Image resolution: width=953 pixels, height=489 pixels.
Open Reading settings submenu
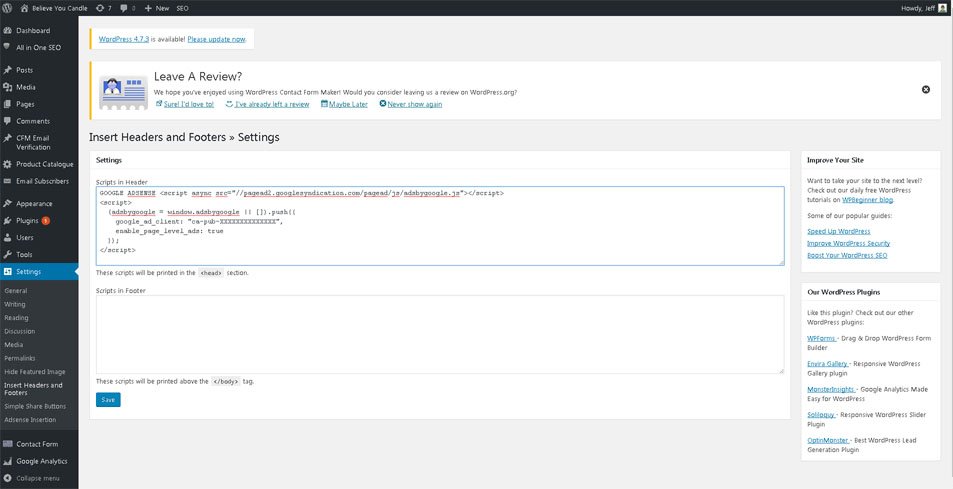16,318
